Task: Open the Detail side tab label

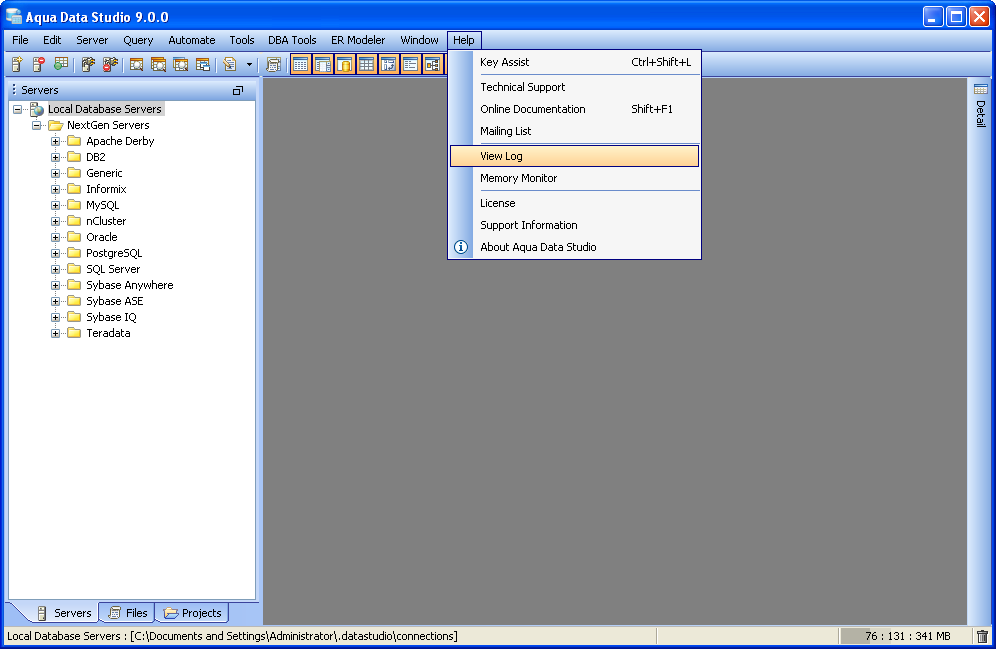Action: point(981,114)
